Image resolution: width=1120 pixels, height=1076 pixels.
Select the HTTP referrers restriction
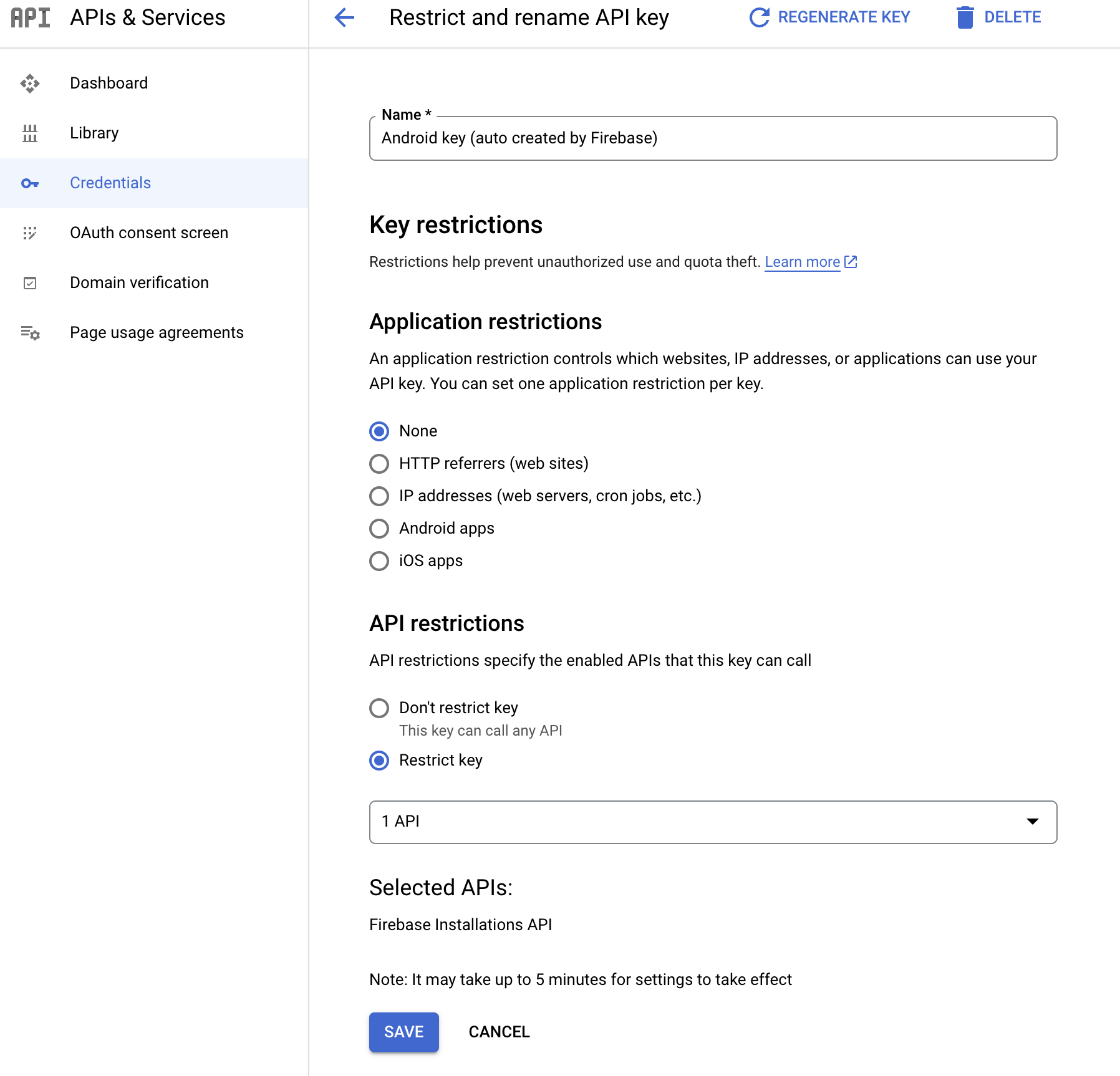tap(379, 463)
